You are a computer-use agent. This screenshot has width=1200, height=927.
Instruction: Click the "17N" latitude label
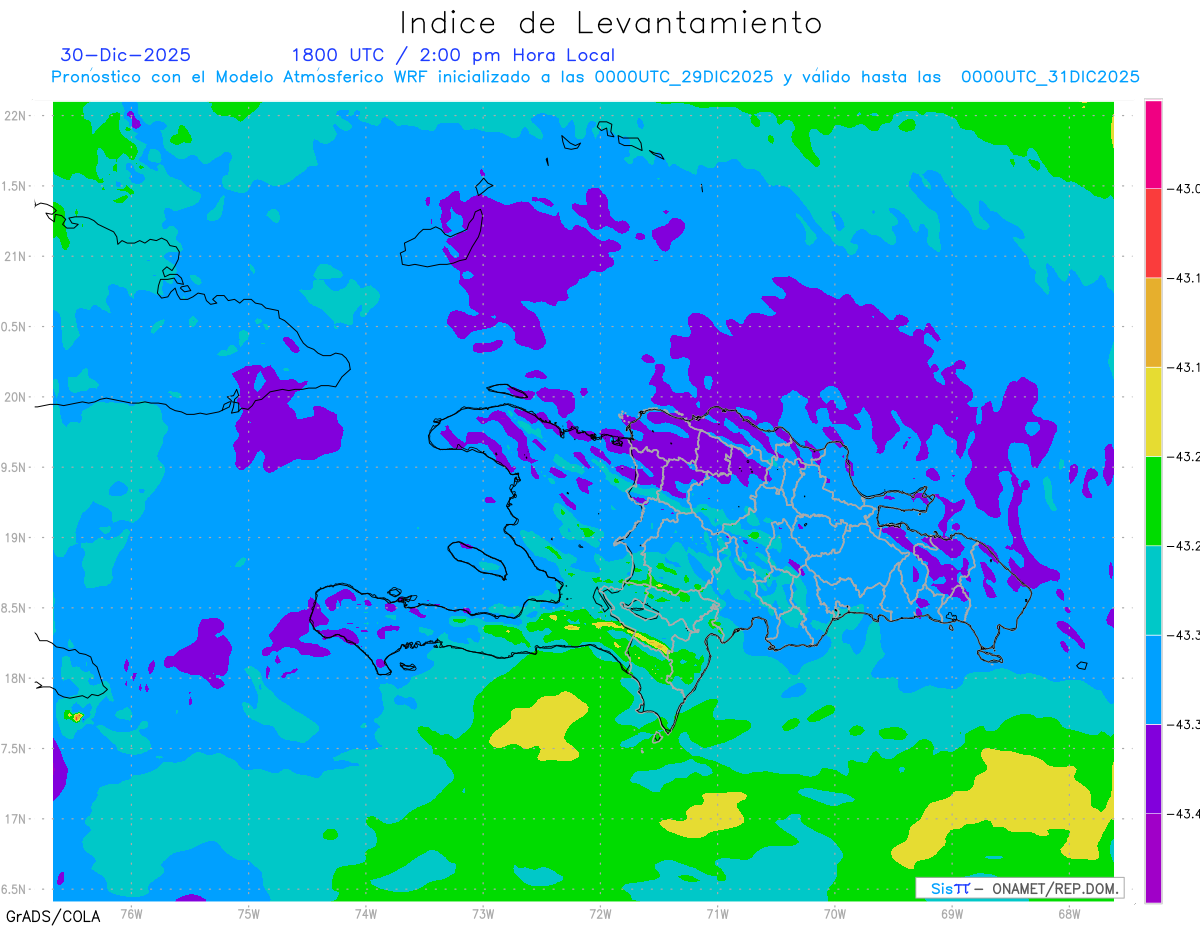pos(16,819)
